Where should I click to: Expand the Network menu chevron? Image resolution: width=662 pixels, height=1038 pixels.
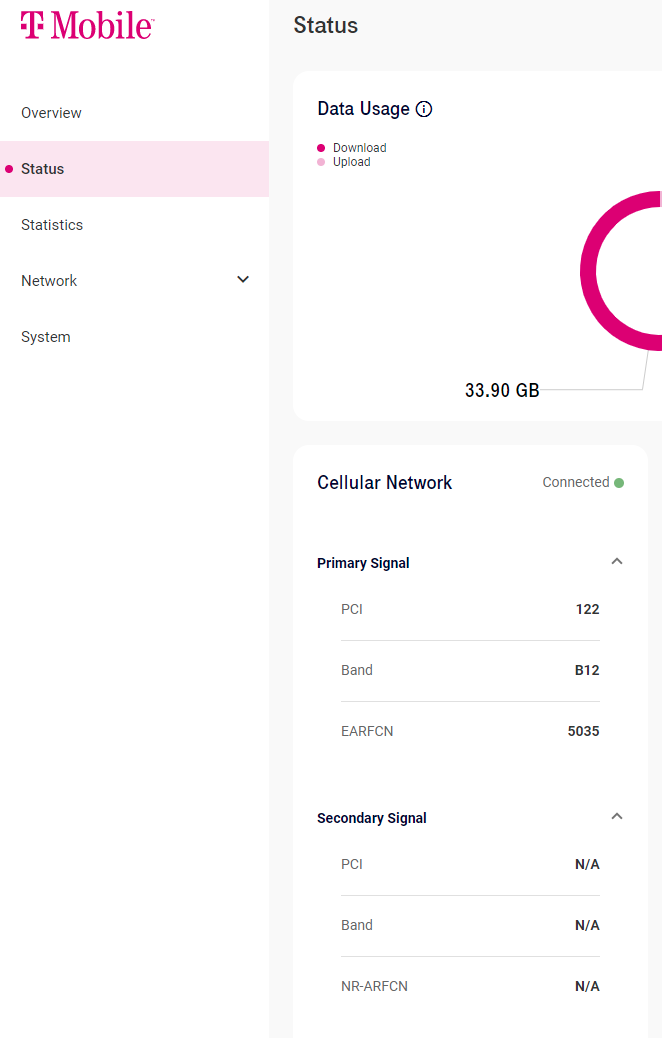point(243,280)
